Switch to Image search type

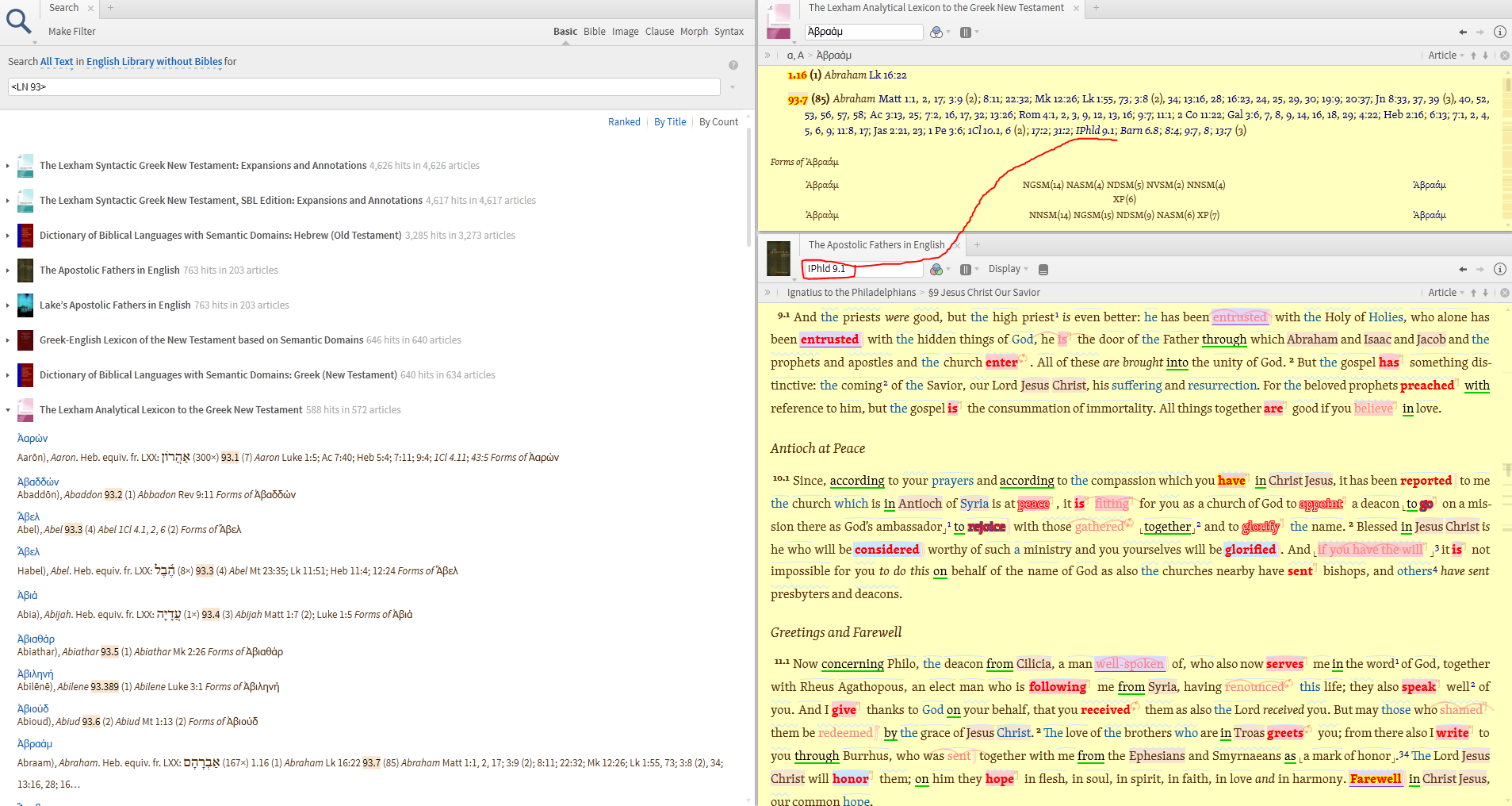pyautogui.click(x=626, y=32)
